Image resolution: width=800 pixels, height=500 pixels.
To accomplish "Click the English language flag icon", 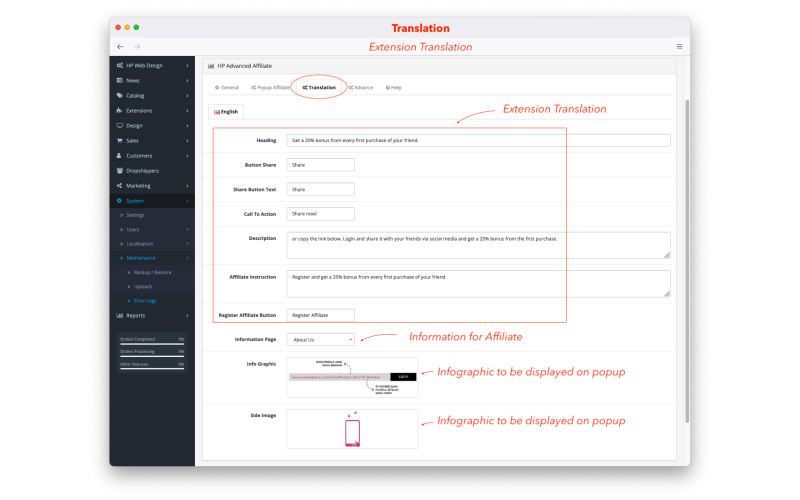I will point(217,112).
